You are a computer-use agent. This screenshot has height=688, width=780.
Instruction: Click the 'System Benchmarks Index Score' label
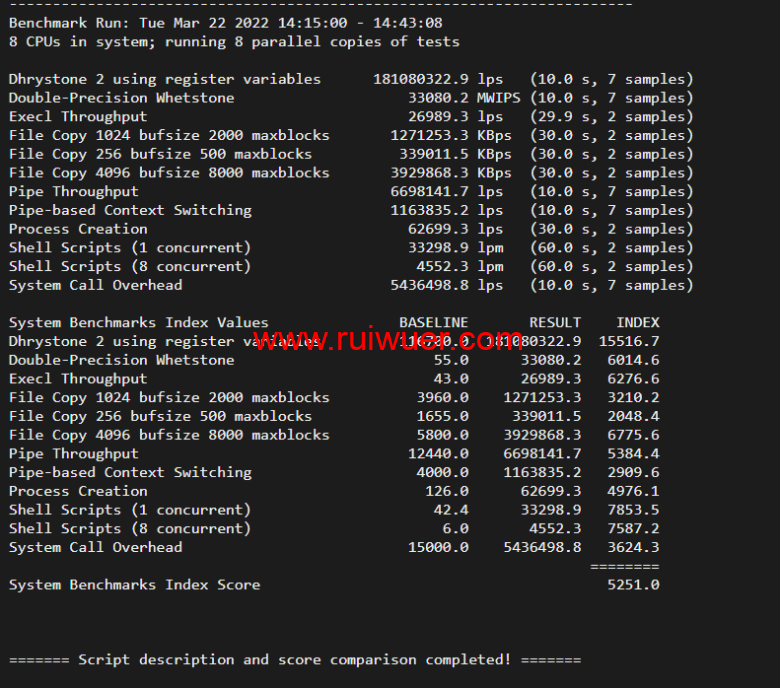[x=134, y=585]
